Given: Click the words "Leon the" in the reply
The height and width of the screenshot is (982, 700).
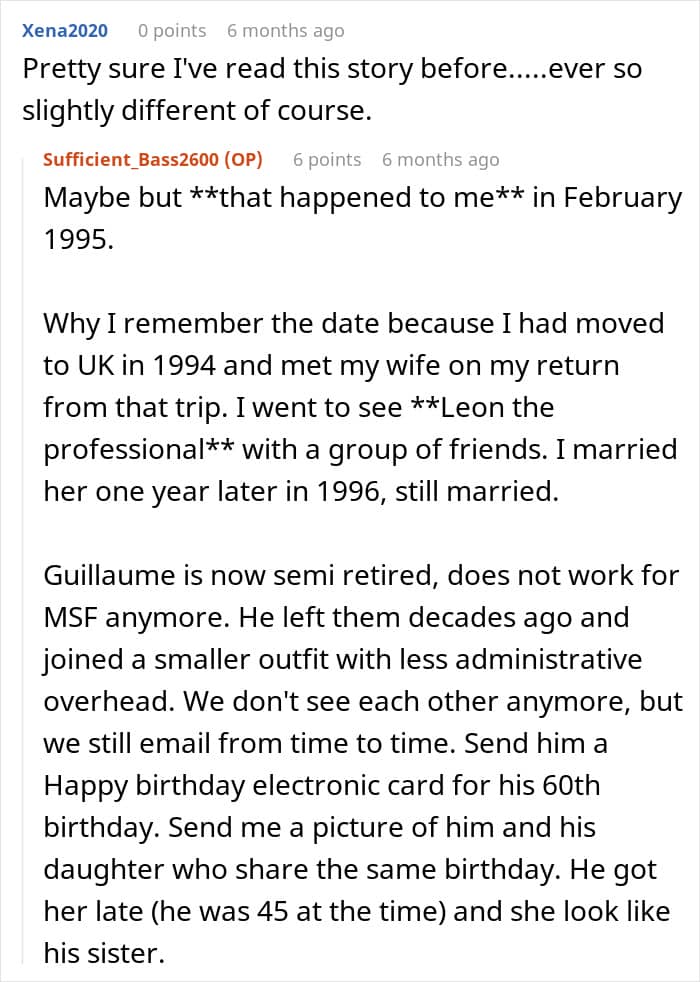Looking at the screenshot, I should pos(482,407).
